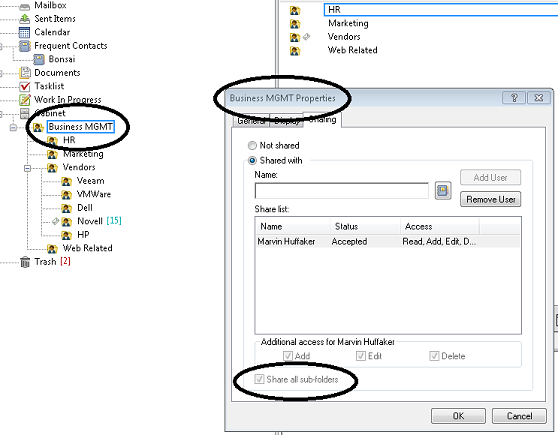Select VMWare folder label in tree

(94, 194)
